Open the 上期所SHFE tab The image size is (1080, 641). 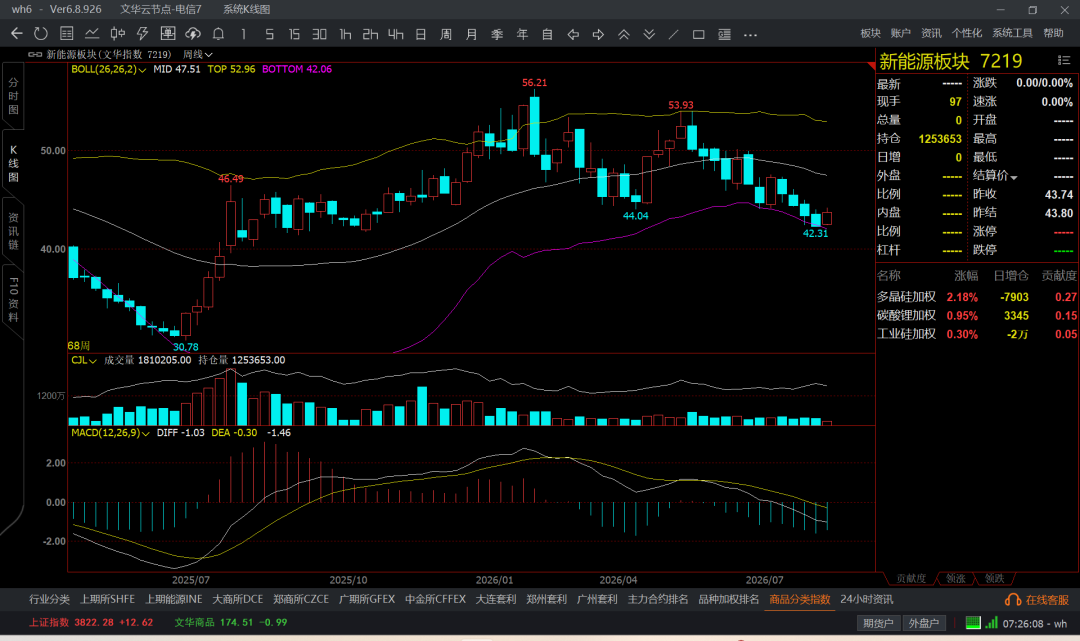(107, 599)
